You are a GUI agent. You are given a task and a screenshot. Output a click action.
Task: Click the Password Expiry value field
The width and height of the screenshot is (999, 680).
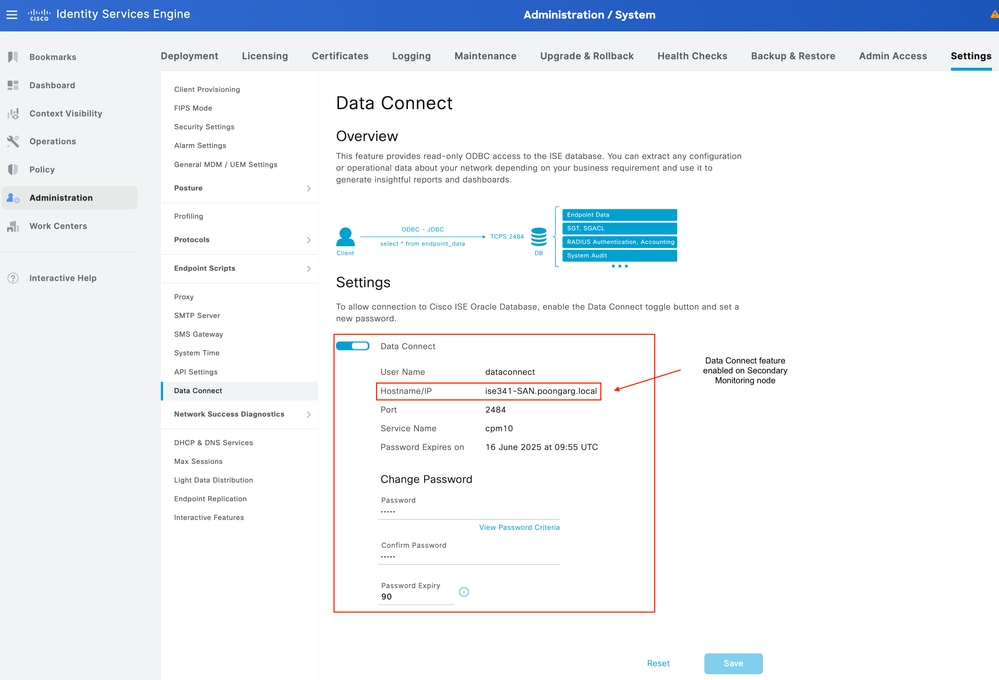pos(416,597)
